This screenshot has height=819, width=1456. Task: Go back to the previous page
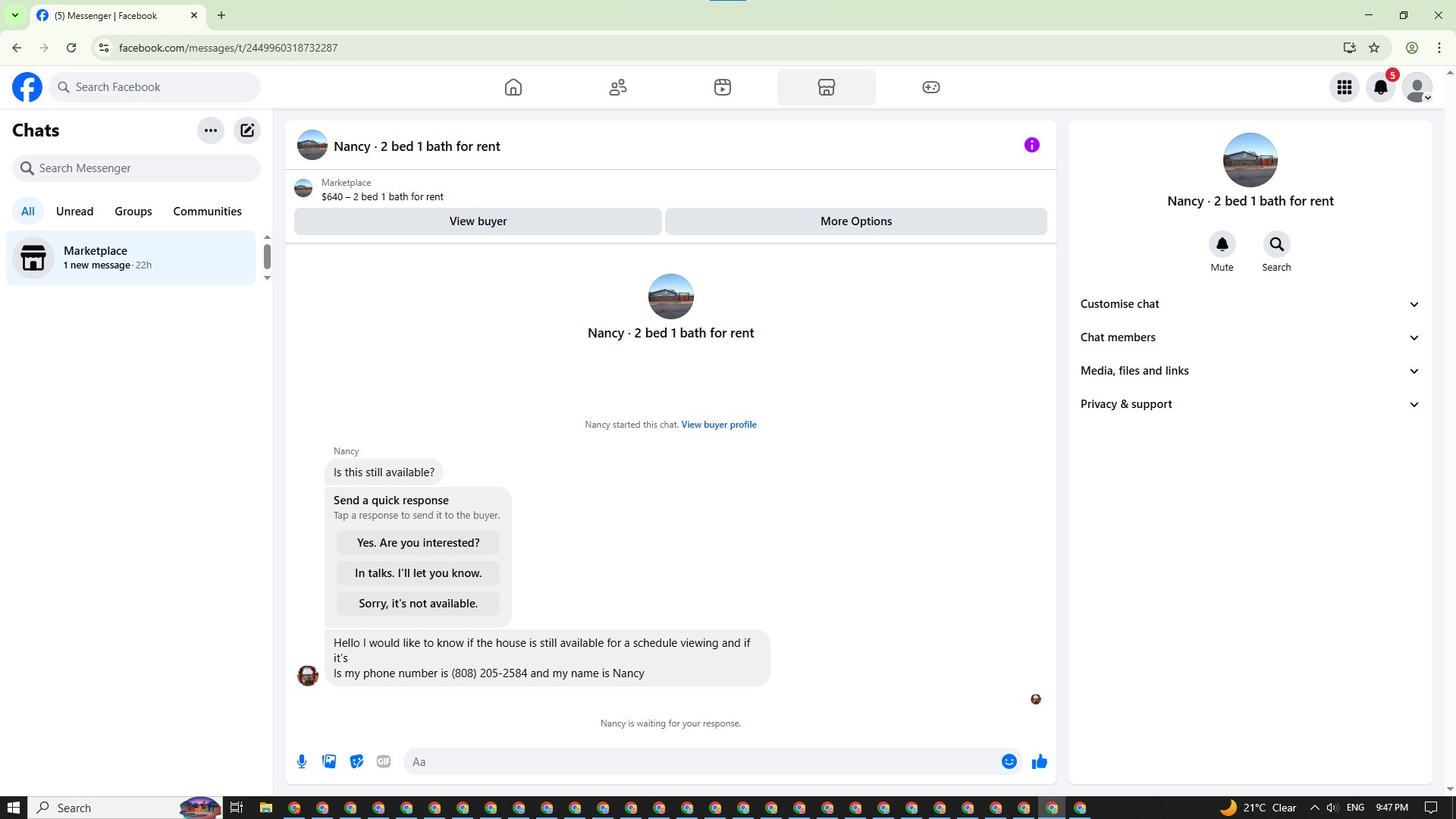[x=17, y=48]
